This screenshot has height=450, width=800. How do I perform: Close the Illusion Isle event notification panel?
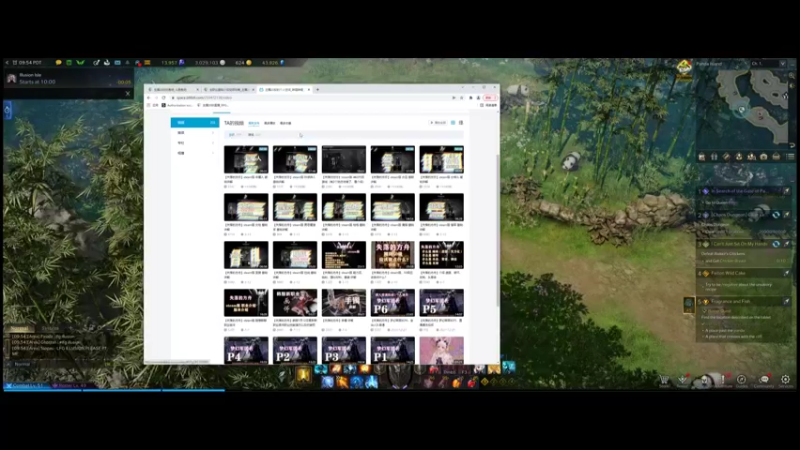[128, 93]
